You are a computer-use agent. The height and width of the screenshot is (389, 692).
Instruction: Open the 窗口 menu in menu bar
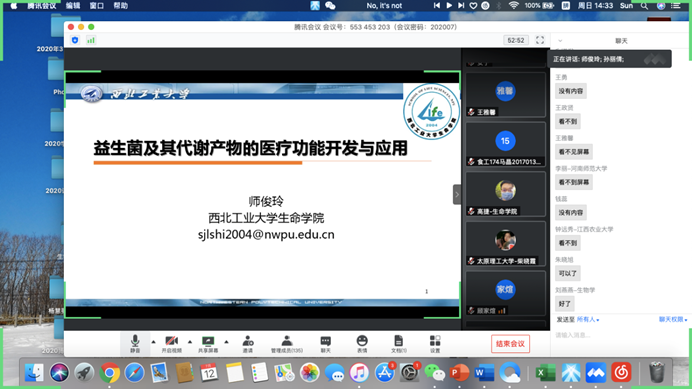[97, 5]
